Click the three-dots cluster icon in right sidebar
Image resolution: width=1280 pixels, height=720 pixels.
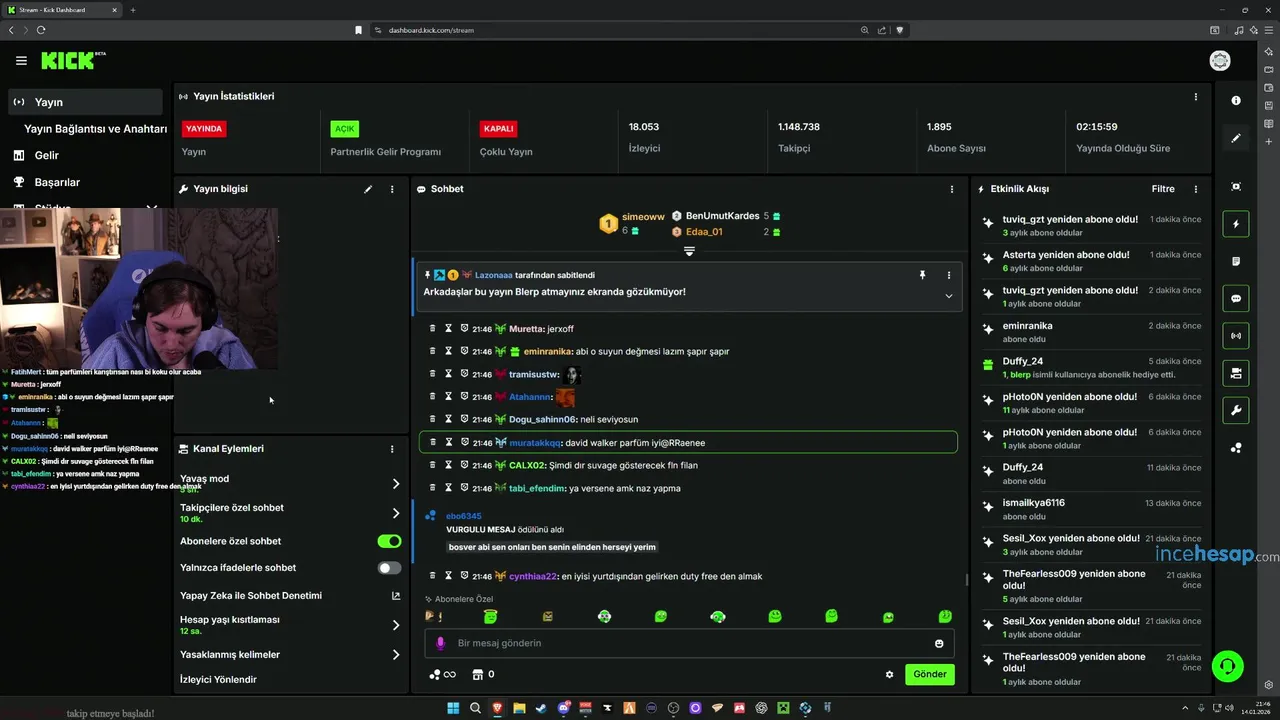pyautogui.click(x=1236, y=448)
